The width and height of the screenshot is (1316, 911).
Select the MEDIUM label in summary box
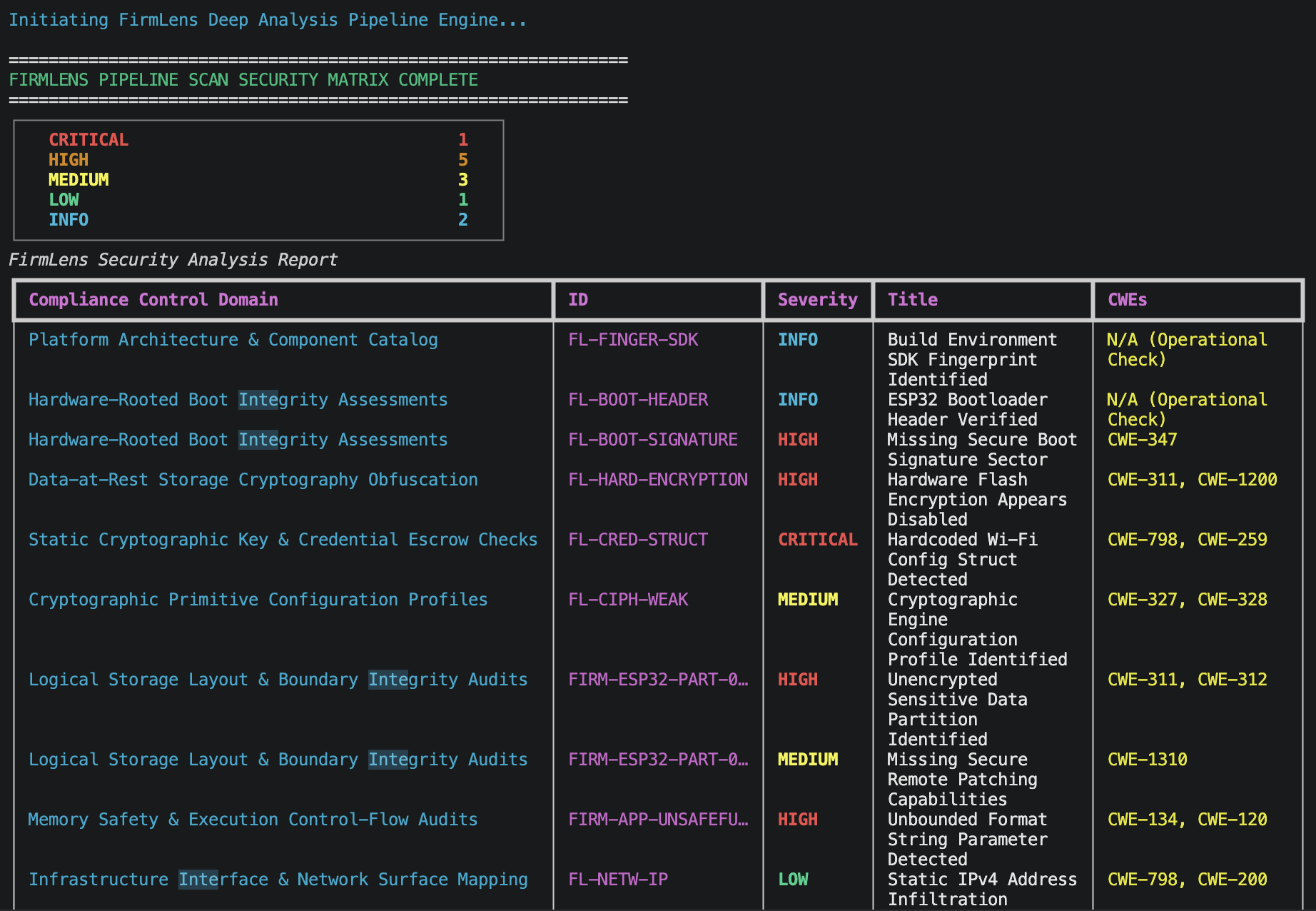pyautogui.click(x=79, y=180)
